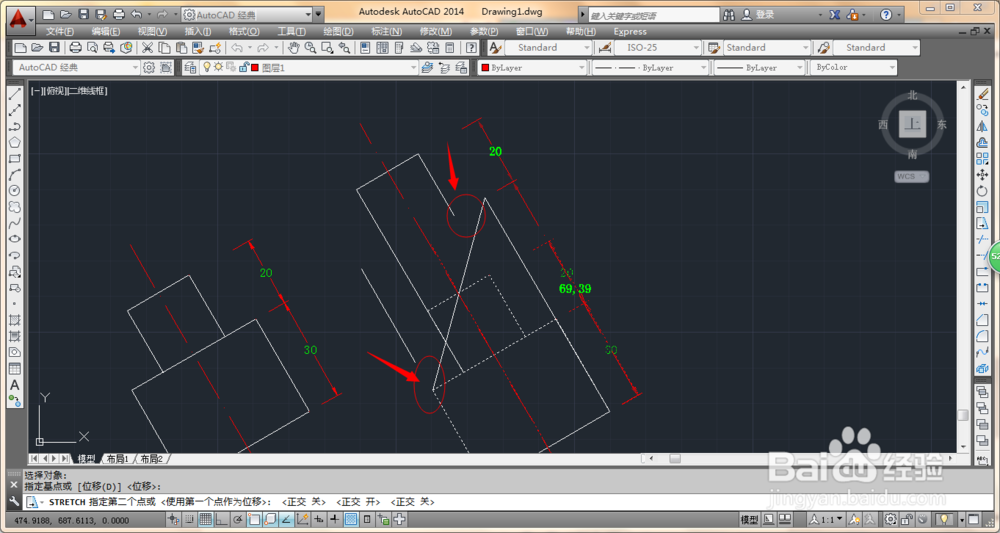This screenshot has width=1000, height=533.
Task: Click the Zoom Realtime magnifier icon
Action: click(311, 48)
